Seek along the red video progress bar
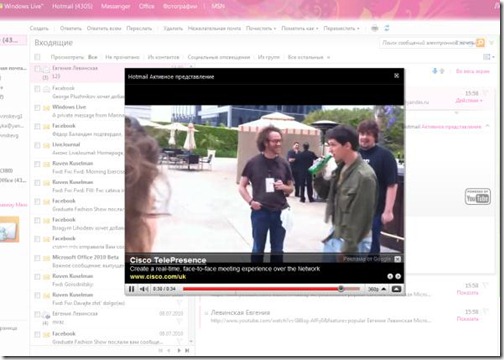Image resolution: width=504 pixels, height=360 pixels. [x=271, y=289]
